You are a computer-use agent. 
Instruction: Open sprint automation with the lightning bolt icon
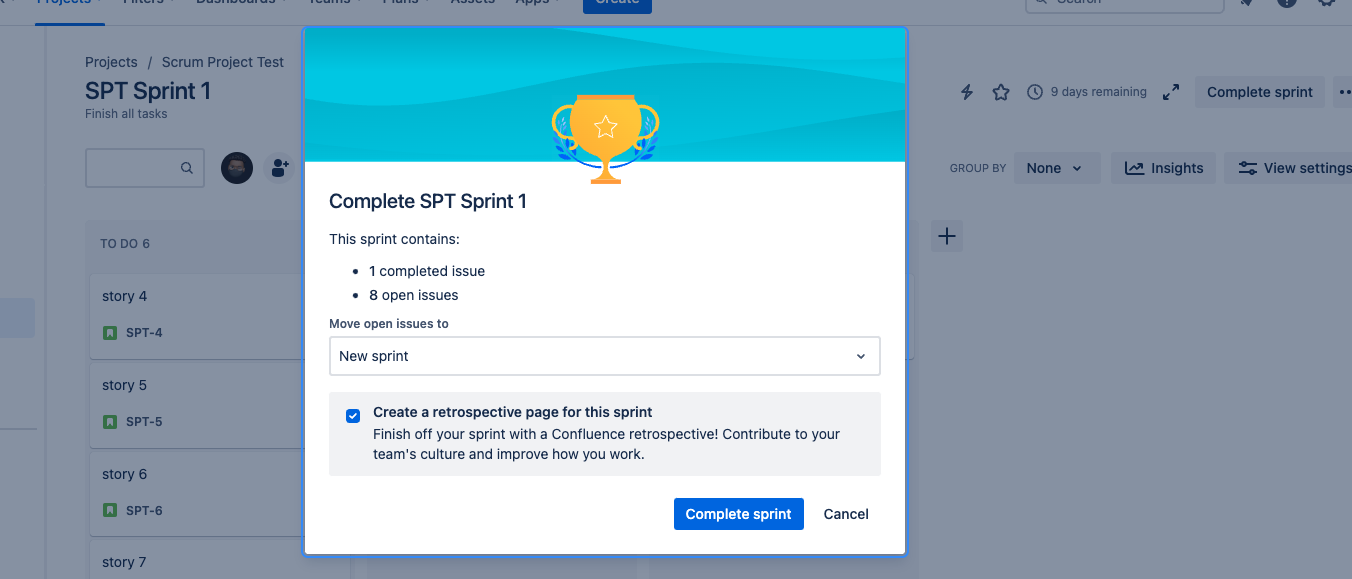click(x=966, y=91)
